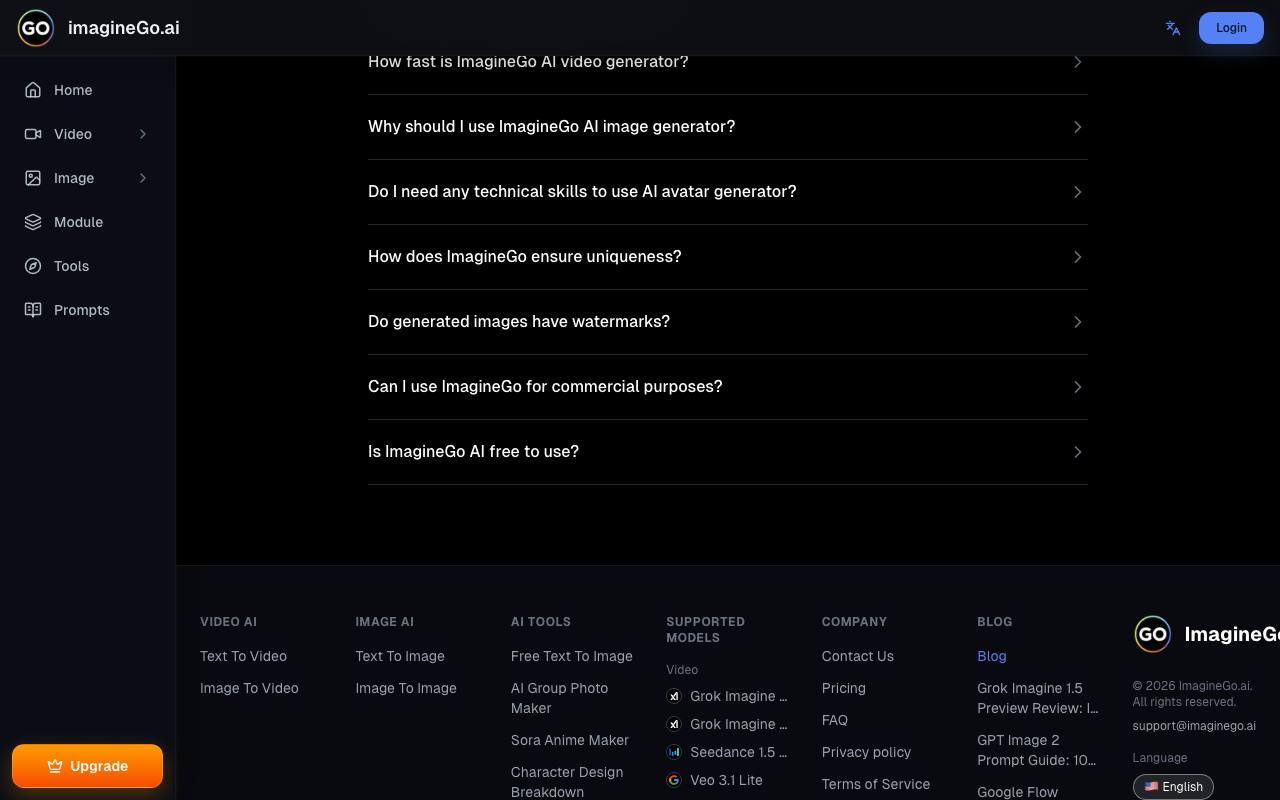
Task: Click the IMAGE AI footer heading
Action: click(x=385, y=622)
